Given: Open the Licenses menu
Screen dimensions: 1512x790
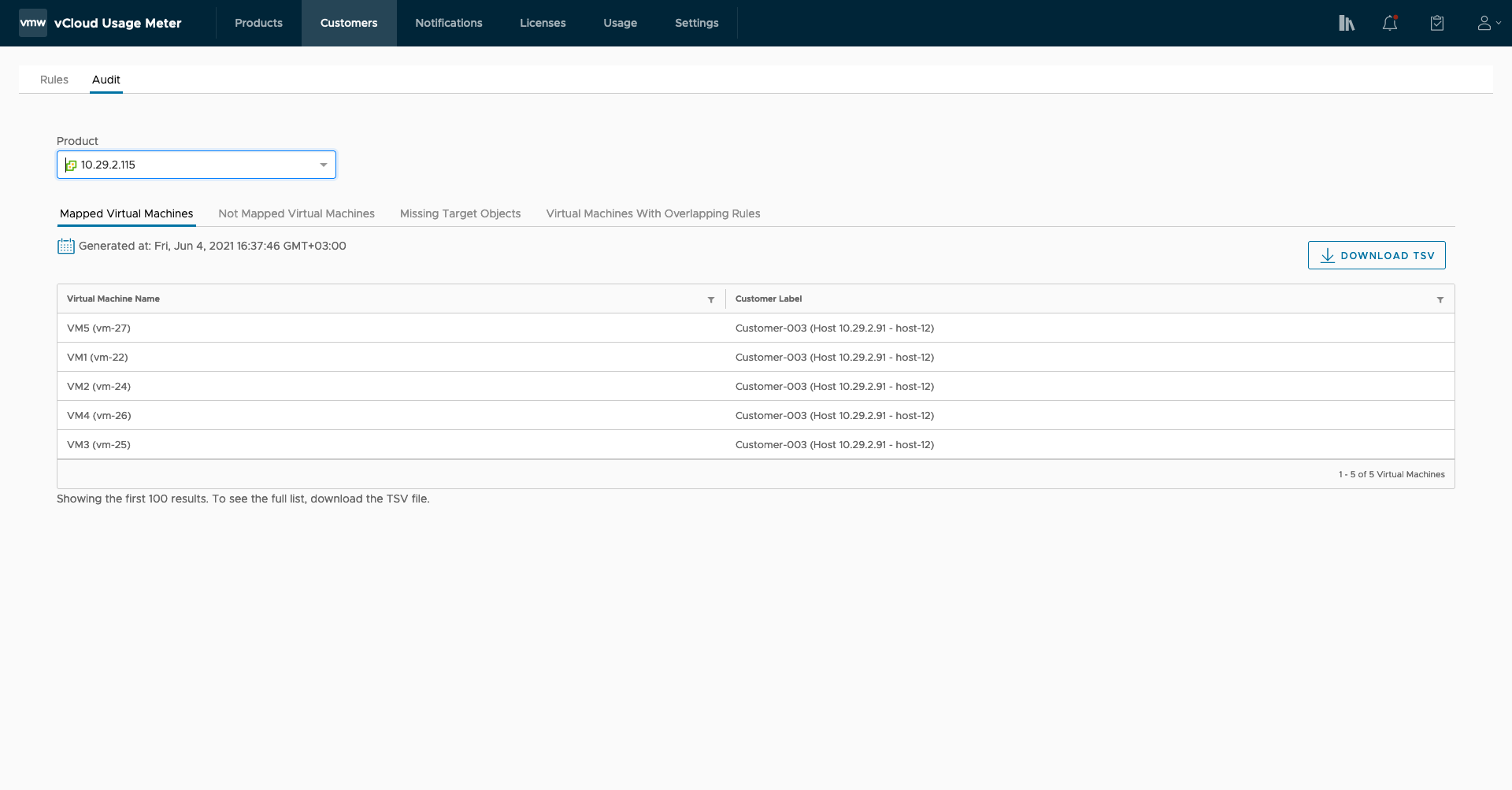Looking at the screenshot, I should 543,23.
